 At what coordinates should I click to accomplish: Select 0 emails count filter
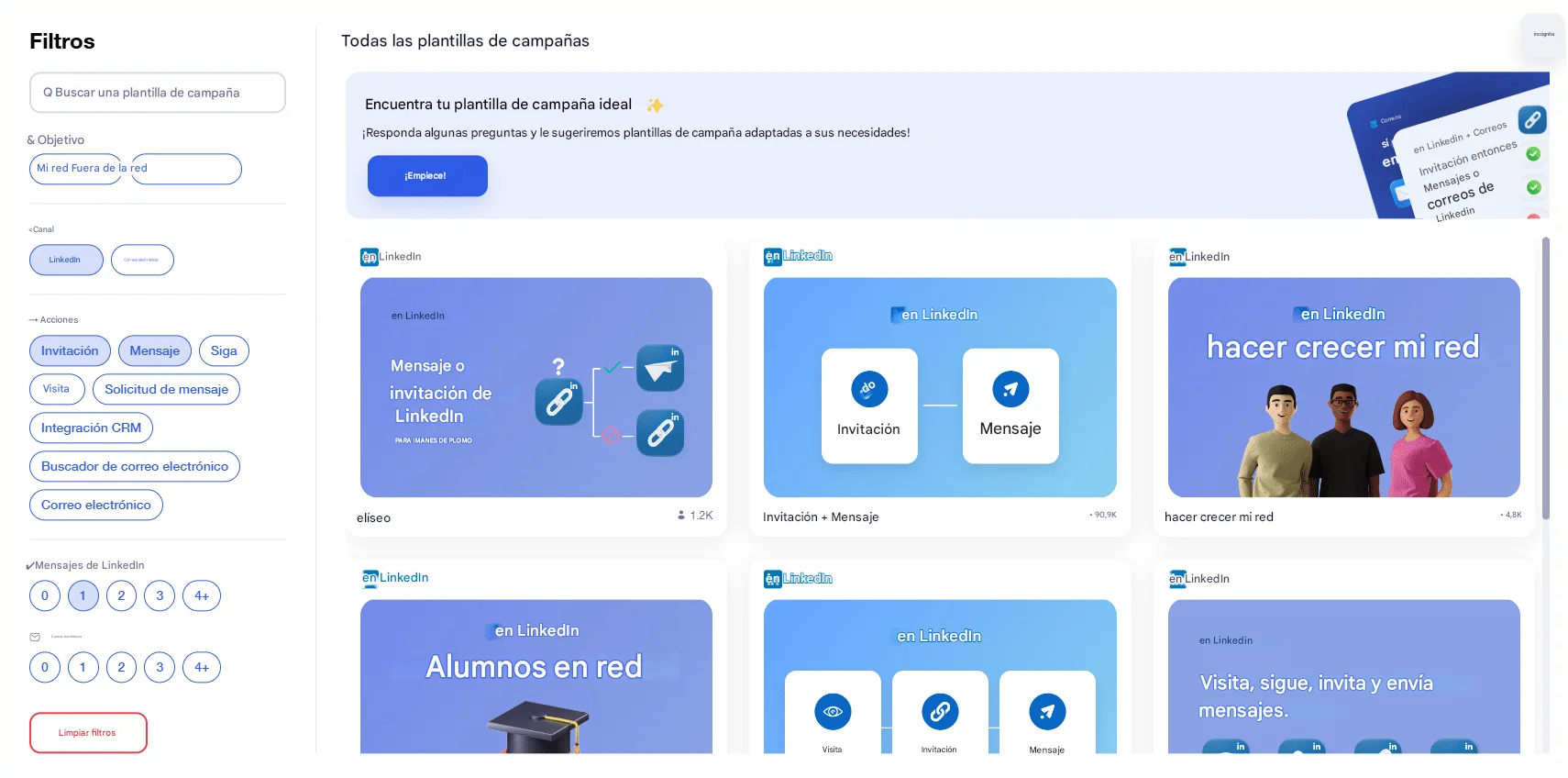coord(45,667)
